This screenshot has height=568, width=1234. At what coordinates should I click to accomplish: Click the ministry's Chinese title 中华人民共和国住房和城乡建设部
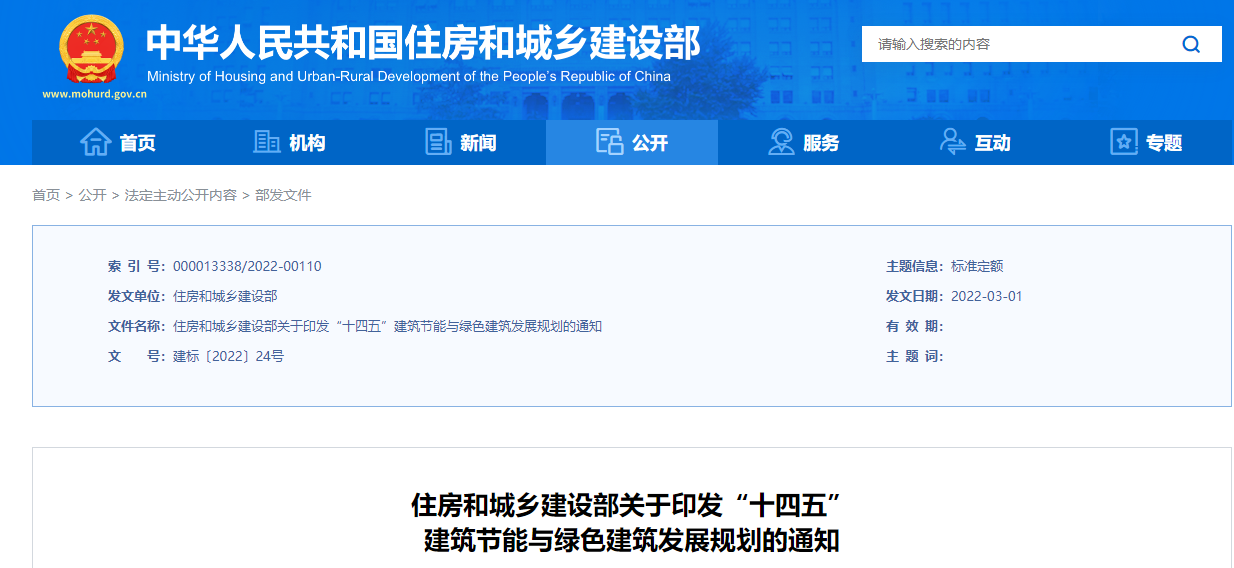tap(424, 41)
